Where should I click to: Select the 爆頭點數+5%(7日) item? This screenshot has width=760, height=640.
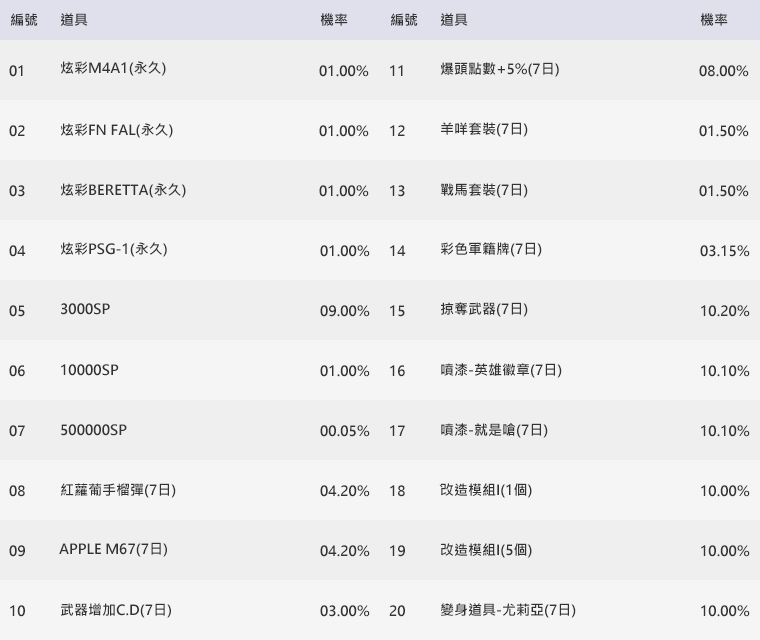pyautogui.click(x=499, y=70)
